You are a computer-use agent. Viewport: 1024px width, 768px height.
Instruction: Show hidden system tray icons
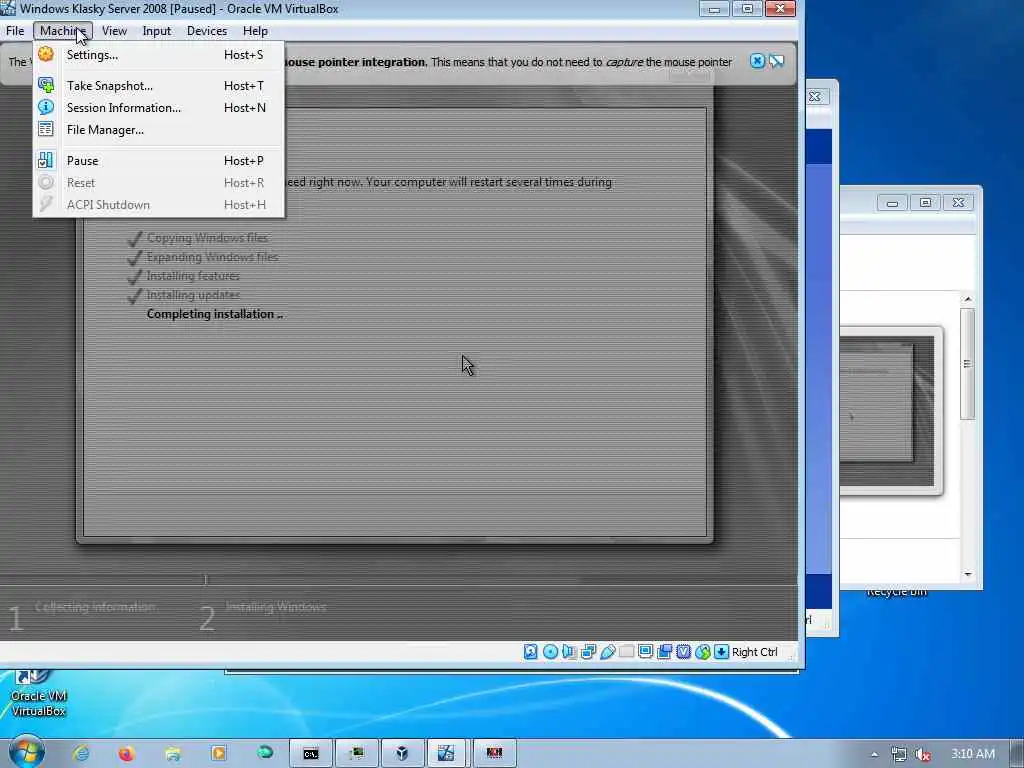[x=874, y=754]
